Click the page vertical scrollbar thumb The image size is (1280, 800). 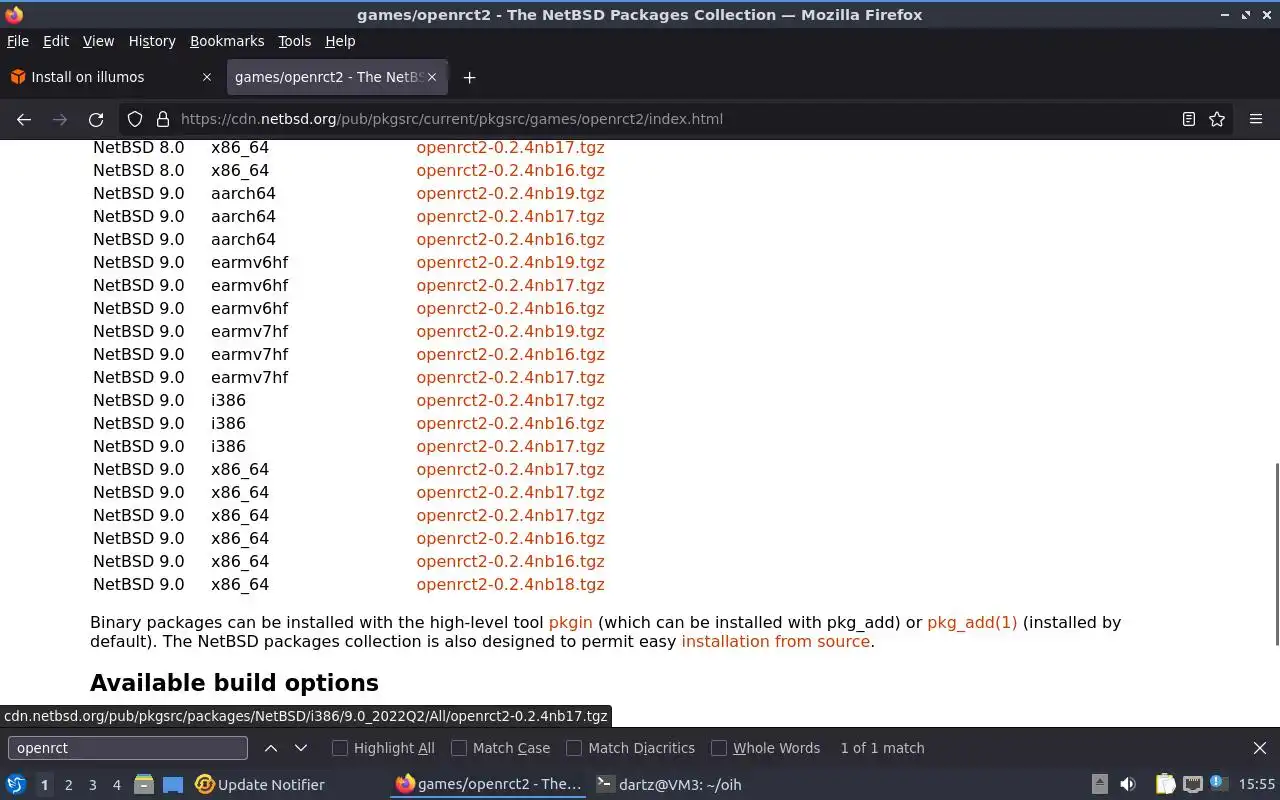[1275, 554]
